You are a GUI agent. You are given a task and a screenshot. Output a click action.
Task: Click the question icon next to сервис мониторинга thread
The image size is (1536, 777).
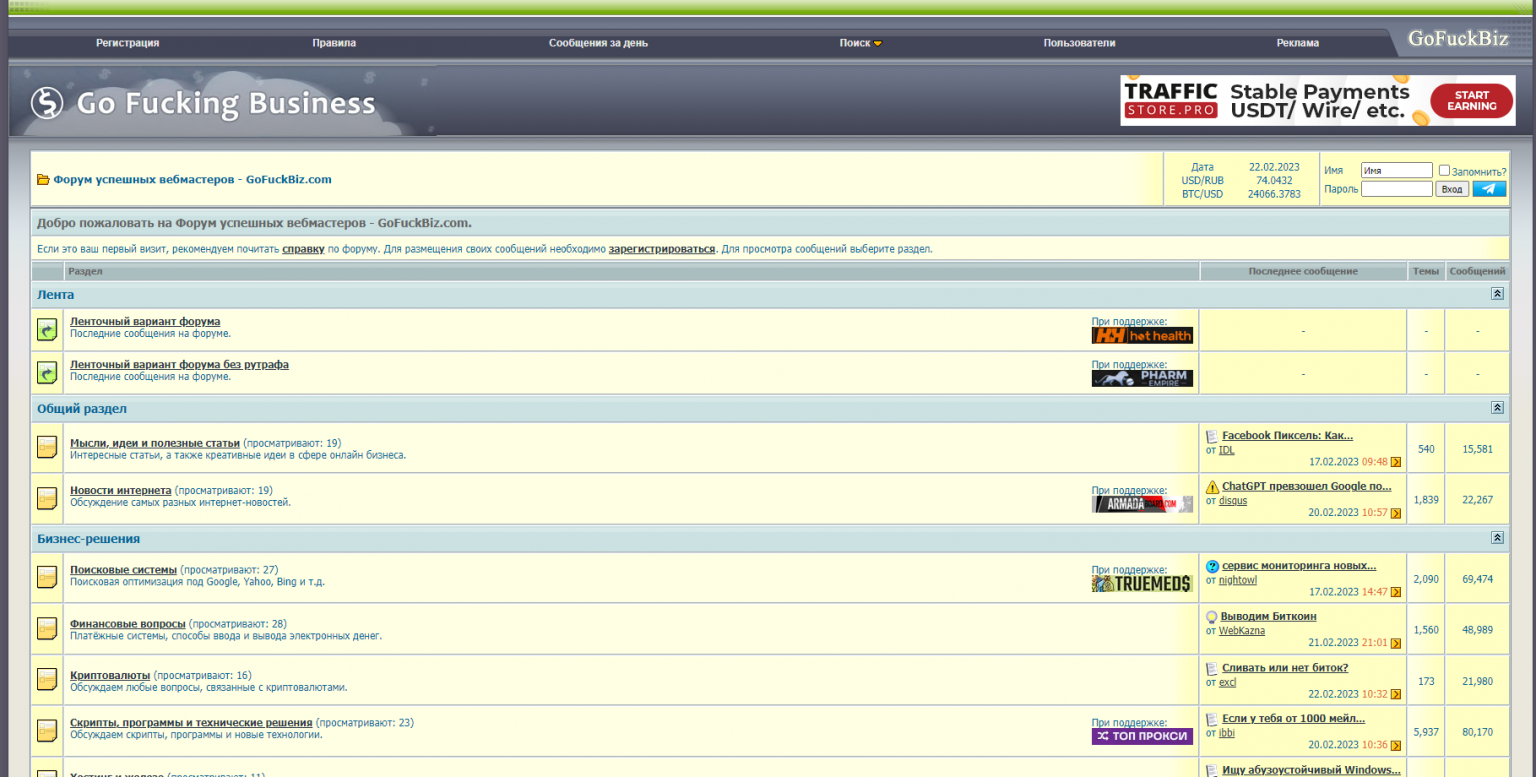tap(1212, 566)
